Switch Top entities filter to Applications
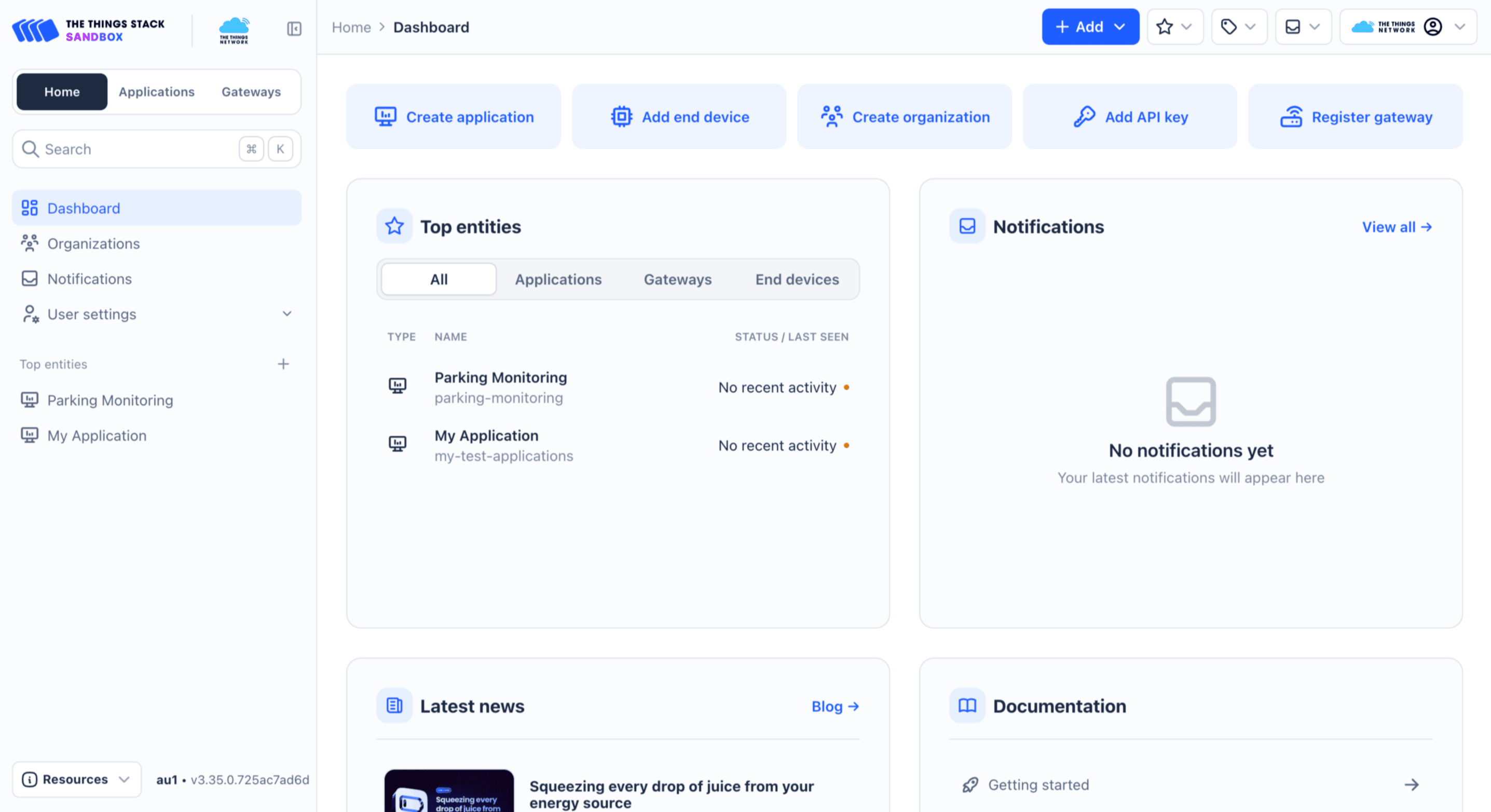 558,280
